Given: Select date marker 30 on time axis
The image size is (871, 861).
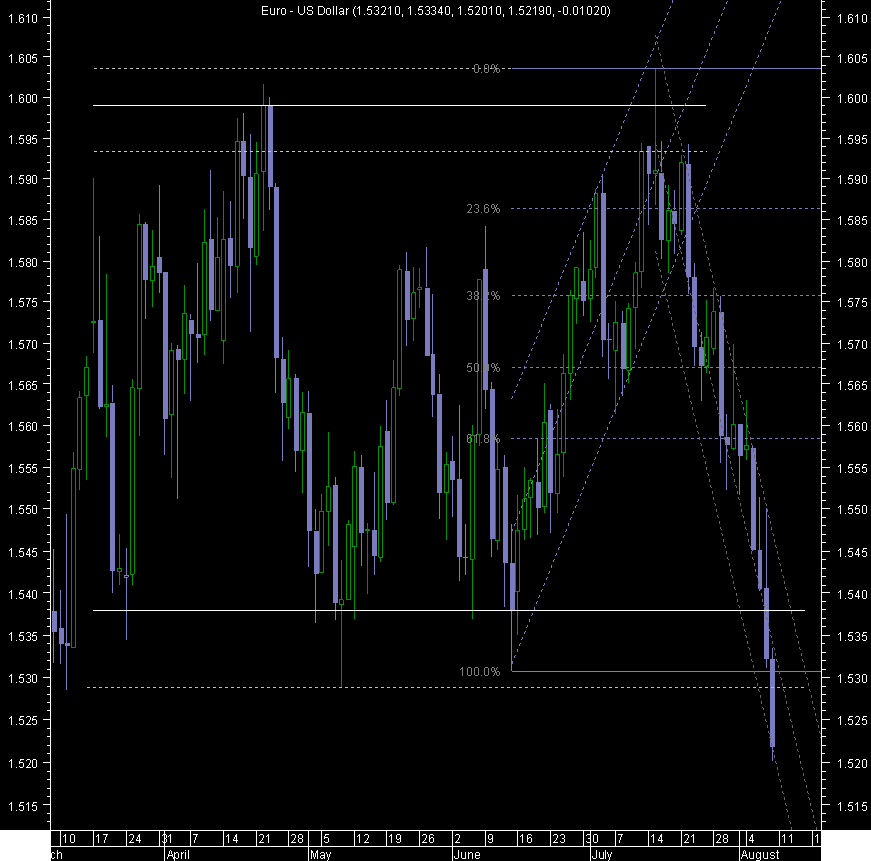Looking at the screenshot, I should pos(592,839).
